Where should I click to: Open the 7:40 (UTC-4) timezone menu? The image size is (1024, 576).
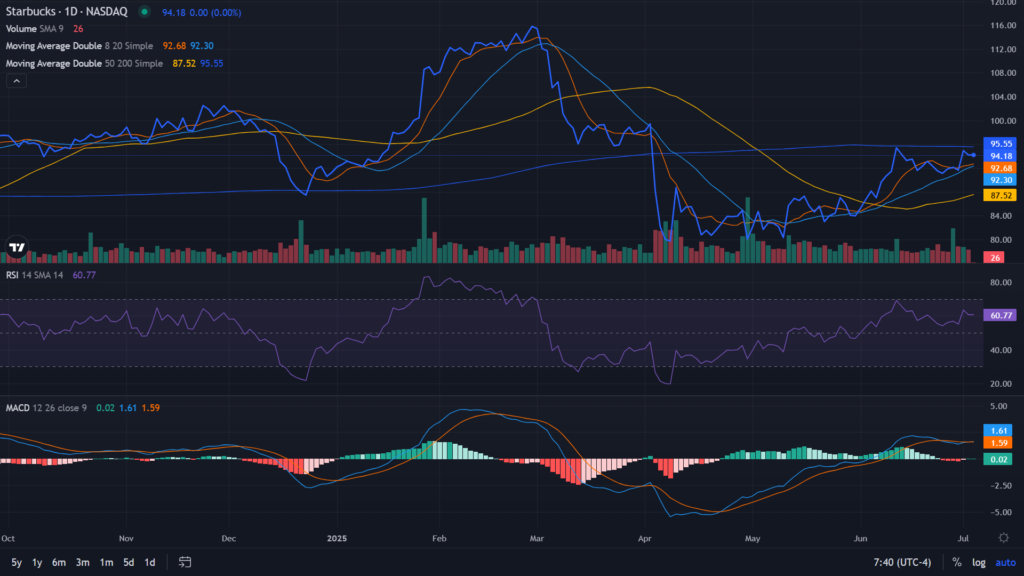click(x=902, y=562)
